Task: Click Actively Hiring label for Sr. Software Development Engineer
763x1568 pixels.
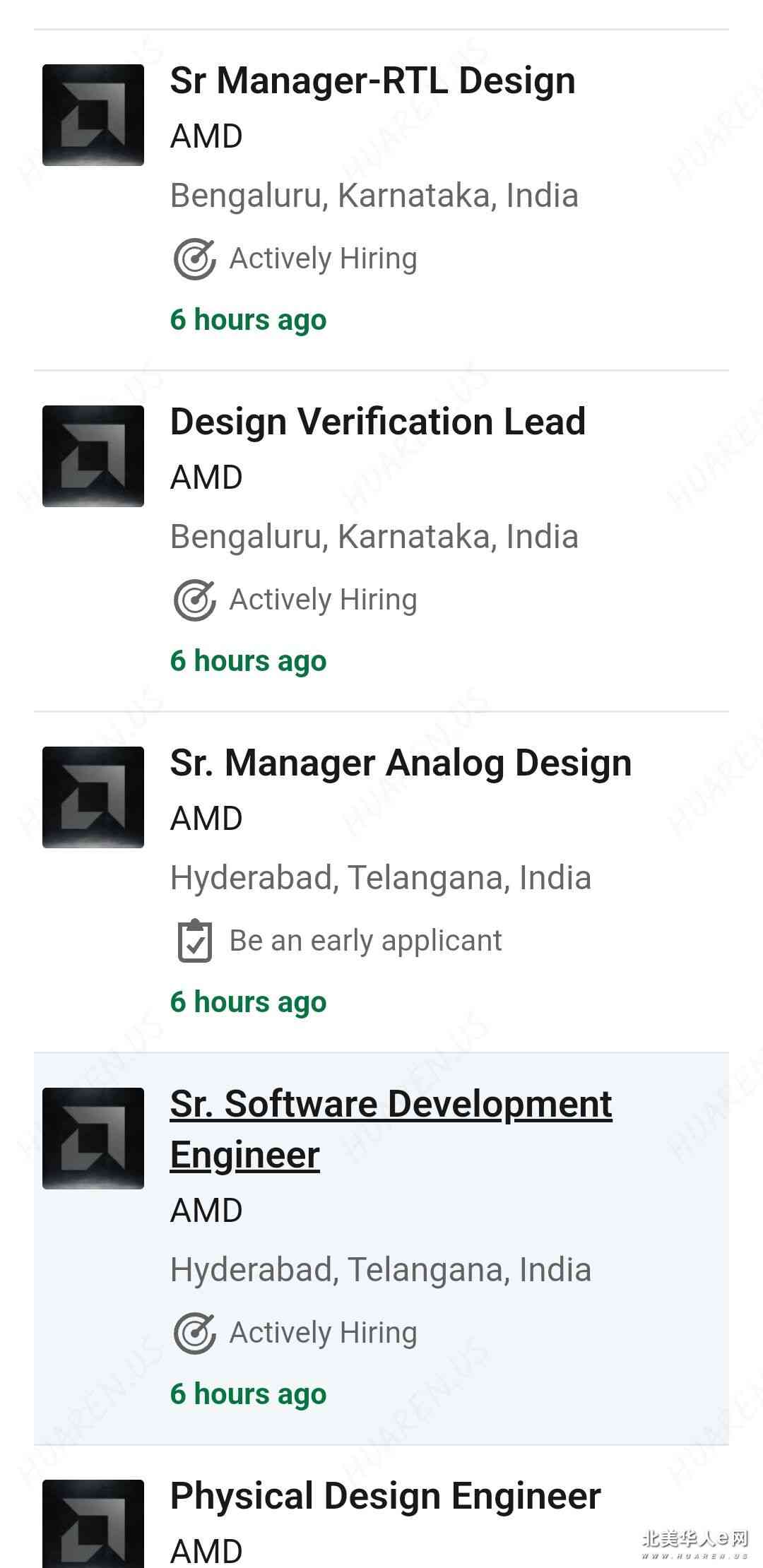Action: [x=323, y=1333]
